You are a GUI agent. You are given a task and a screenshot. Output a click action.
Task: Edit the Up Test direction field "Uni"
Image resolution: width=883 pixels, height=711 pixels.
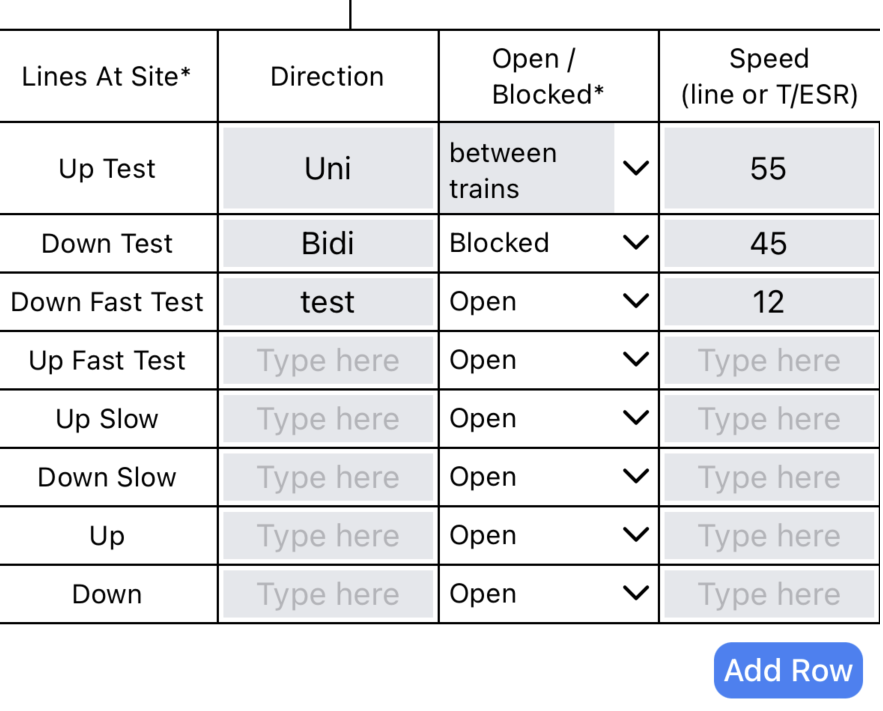click(328, 168)
